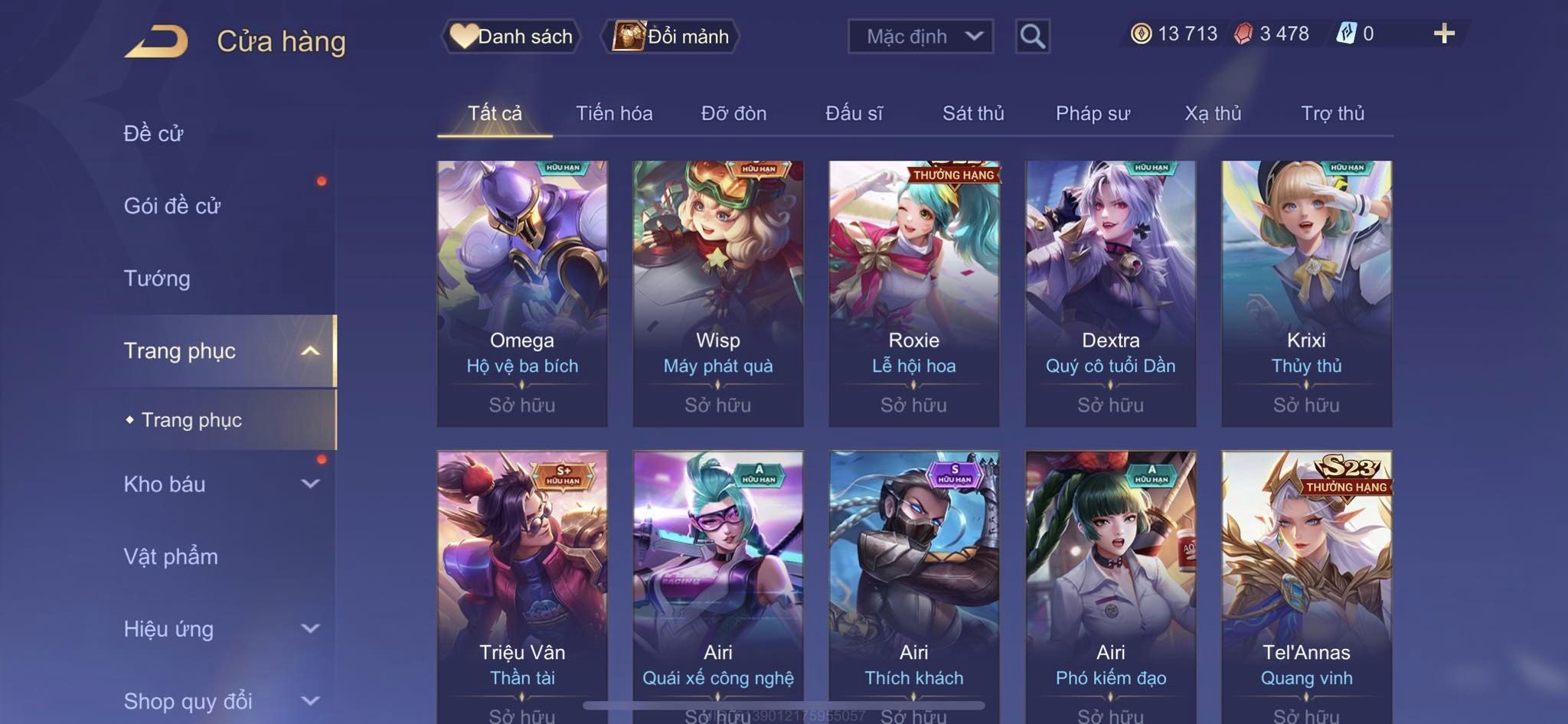Select the Trợ thủ tab
This screenshot has height=724, width=1568.
(x=1333, y=113)
